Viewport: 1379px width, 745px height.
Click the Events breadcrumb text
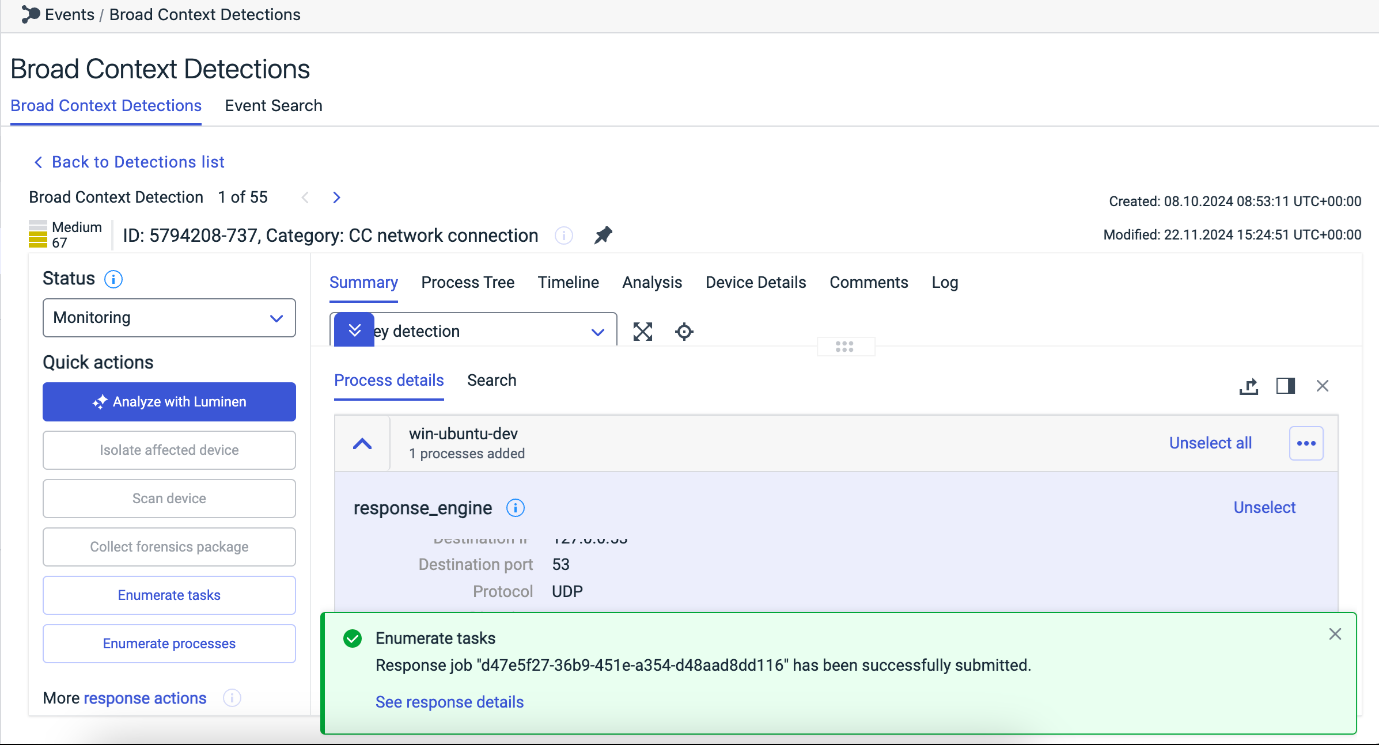click(x=70, y=15)
